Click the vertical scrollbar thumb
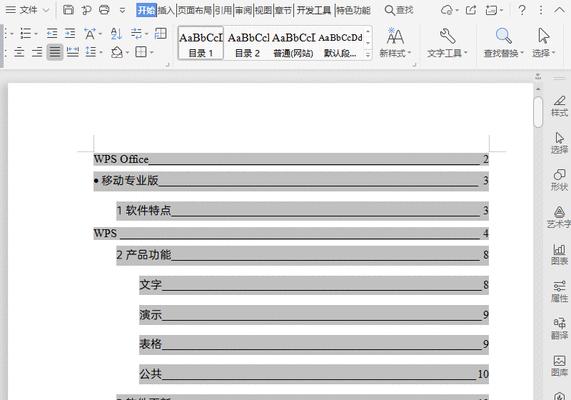The width and height of the screenshot is (571, 400). [x=538, y=112]
